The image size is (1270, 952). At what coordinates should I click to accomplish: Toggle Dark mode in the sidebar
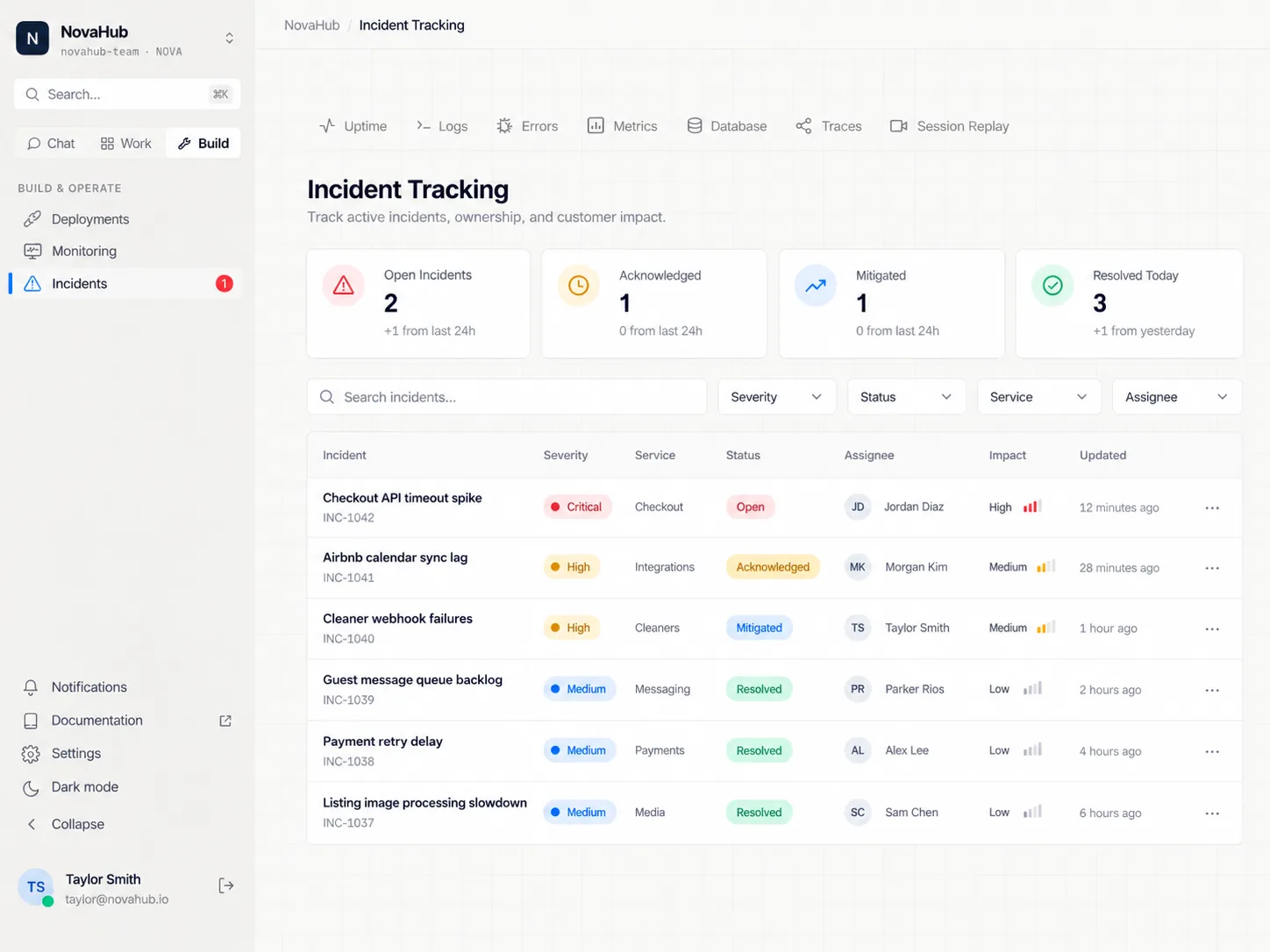click(70, 787)
